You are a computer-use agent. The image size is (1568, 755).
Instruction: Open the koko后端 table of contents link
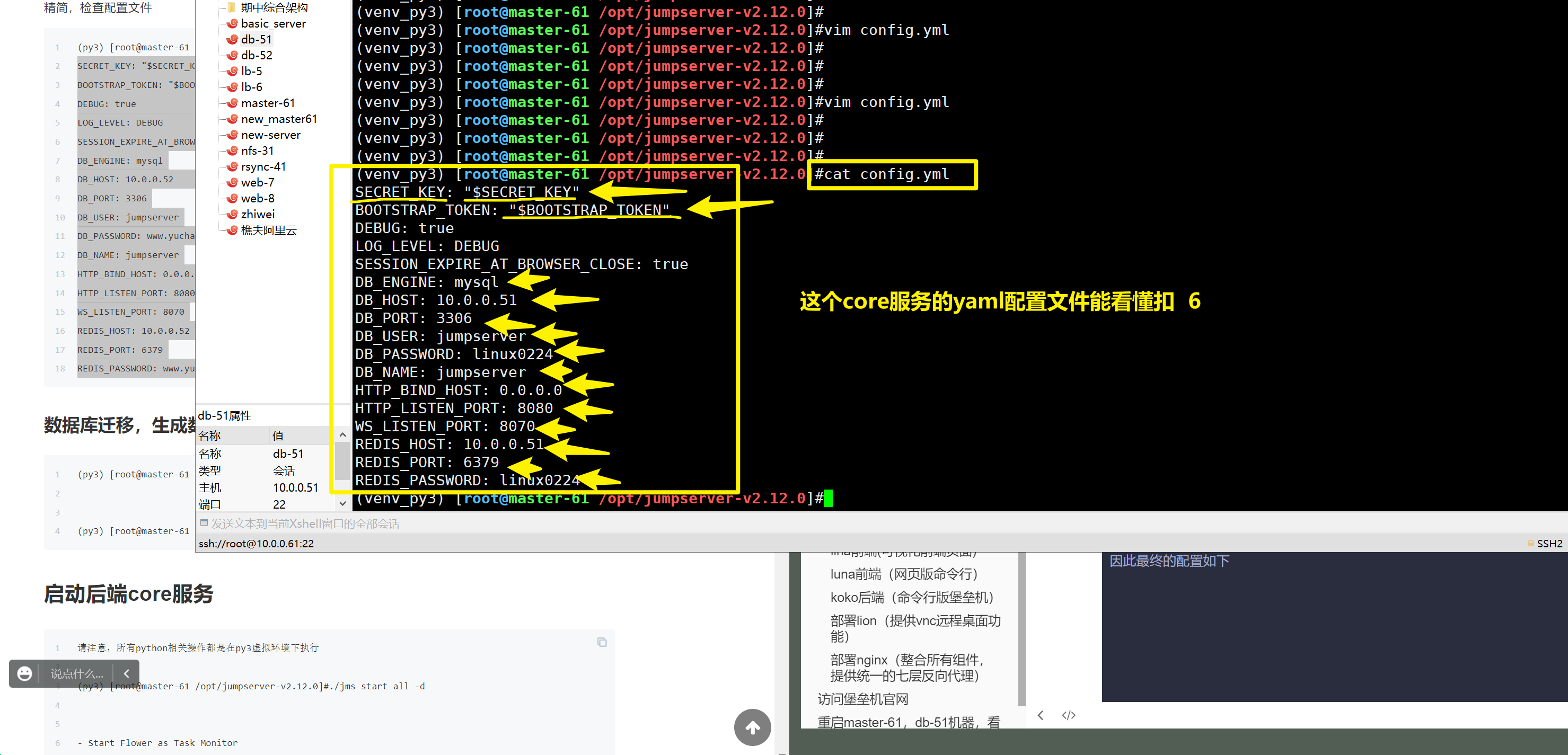tap(912, 597)
